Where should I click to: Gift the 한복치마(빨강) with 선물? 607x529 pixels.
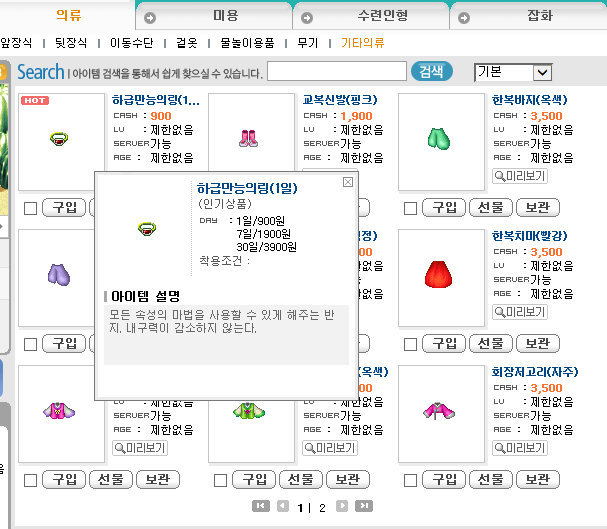pos(491,344)
